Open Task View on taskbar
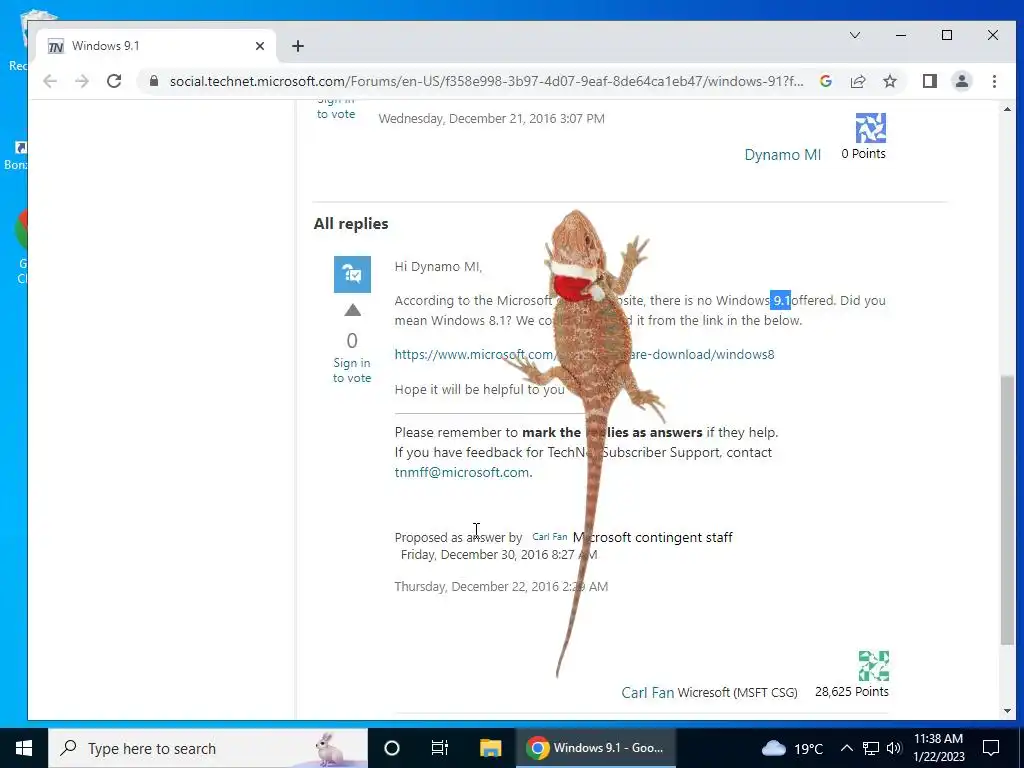 click(440, 748)
